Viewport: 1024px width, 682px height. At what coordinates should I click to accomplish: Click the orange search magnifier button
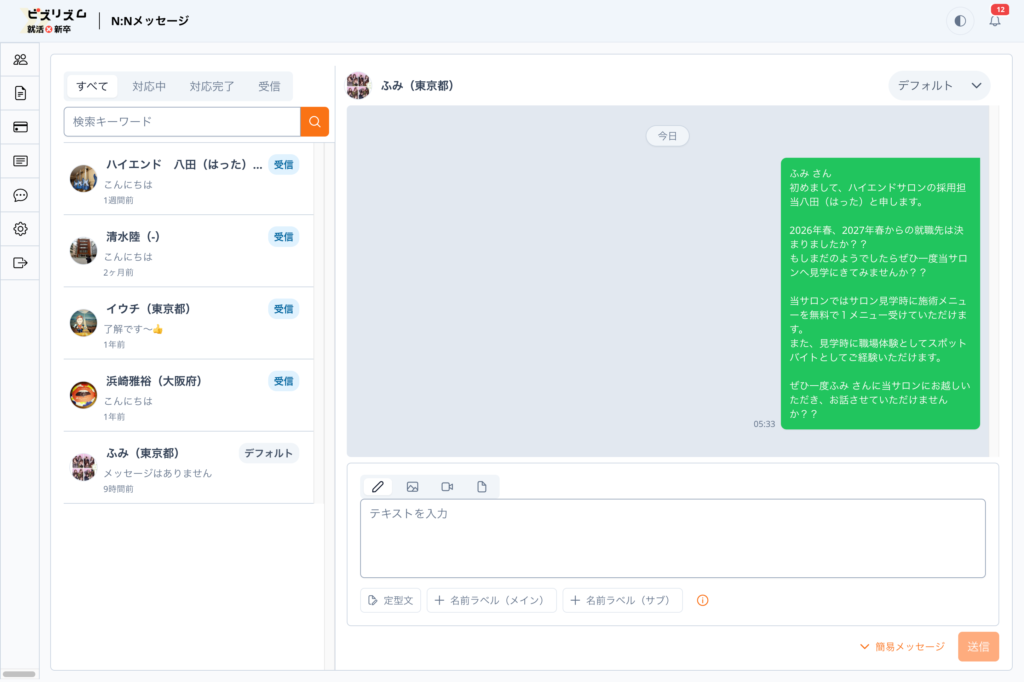click(315, 122)
